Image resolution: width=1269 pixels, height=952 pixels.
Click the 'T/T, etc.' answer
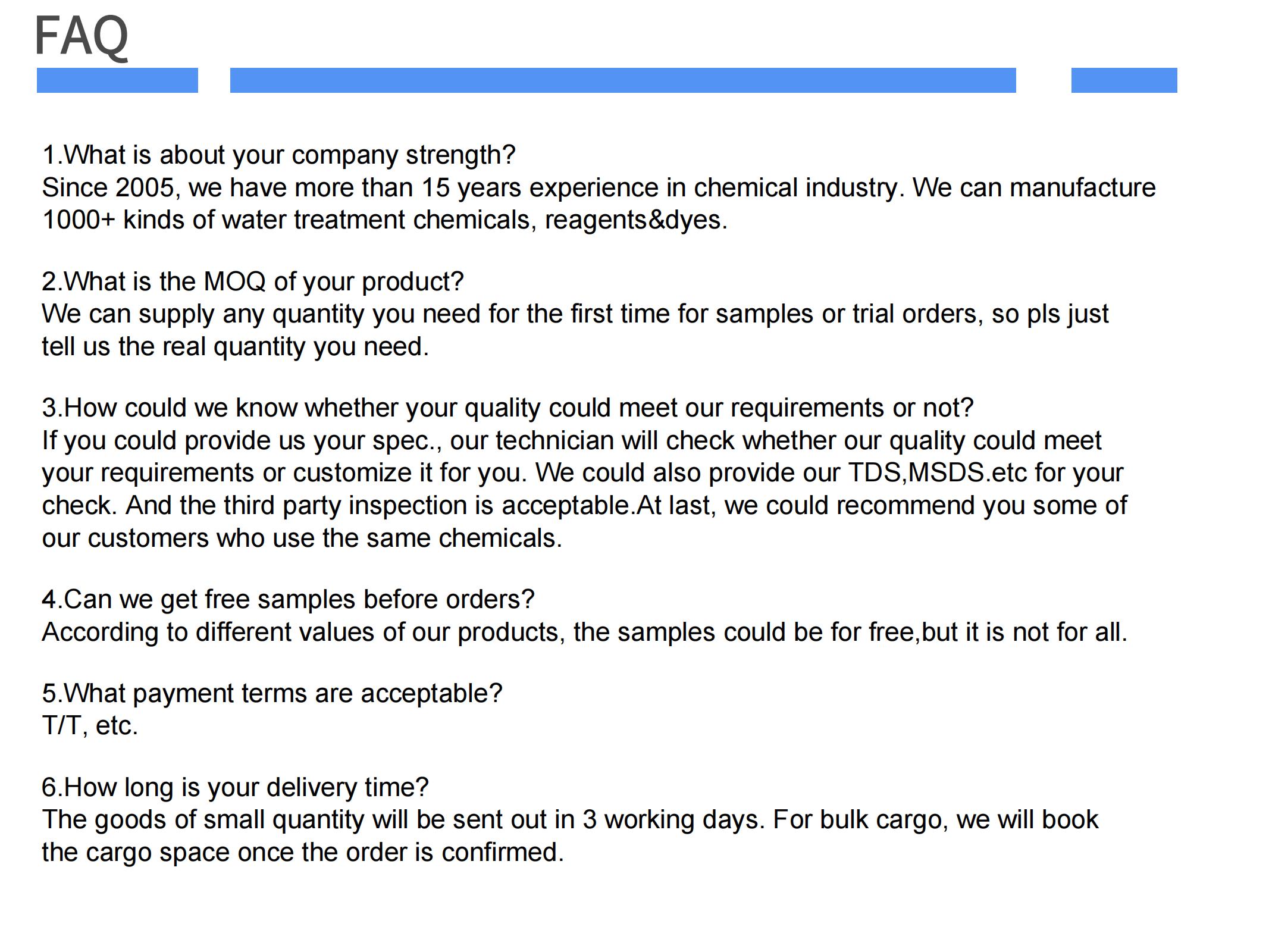coord(90,726)
